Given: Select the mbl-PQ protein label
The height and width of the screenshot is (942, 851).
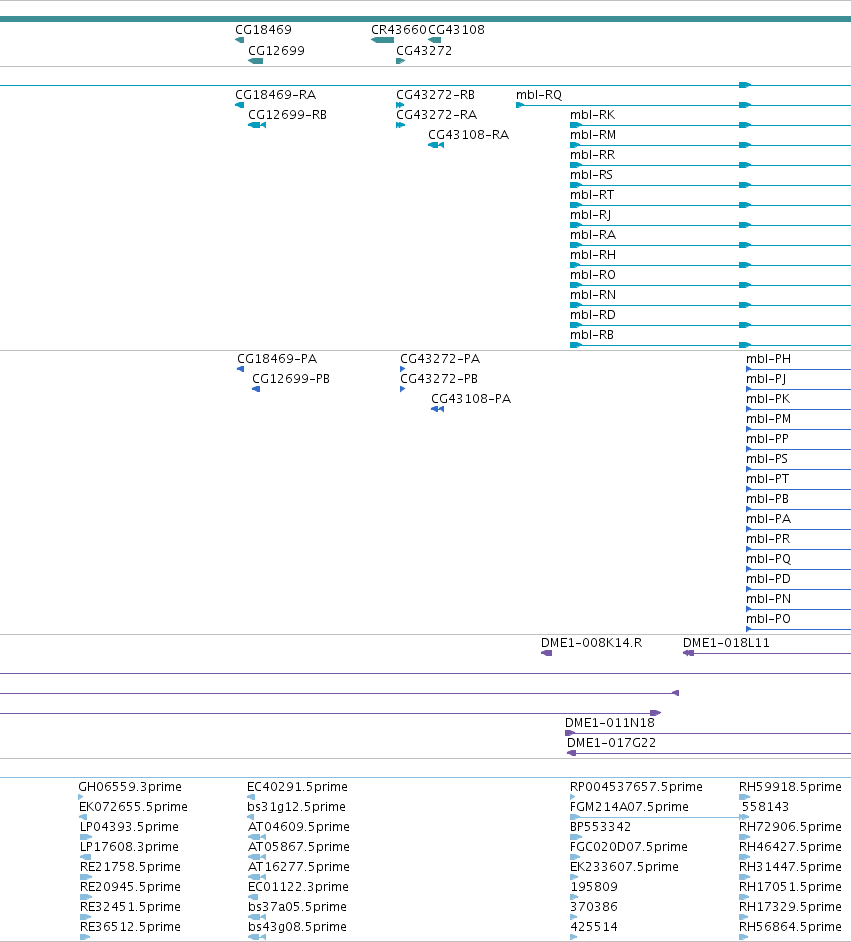Looking at the screenshot, I should (x=768, y=559).
